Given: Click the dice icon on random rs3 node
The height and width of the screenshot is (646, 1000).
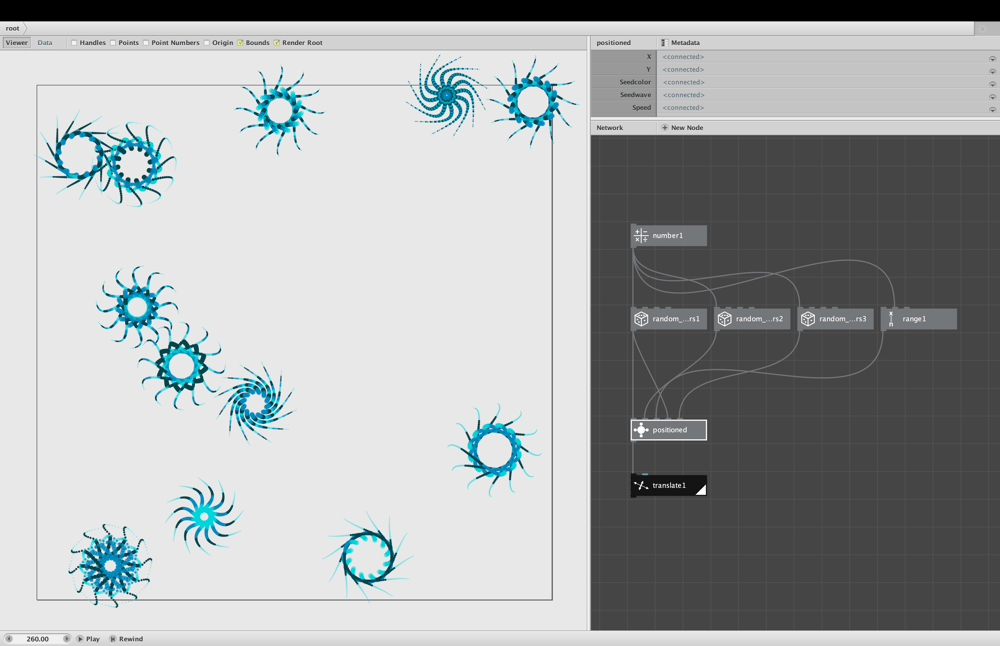Looking at the screenshot, I should coord(808,319).
